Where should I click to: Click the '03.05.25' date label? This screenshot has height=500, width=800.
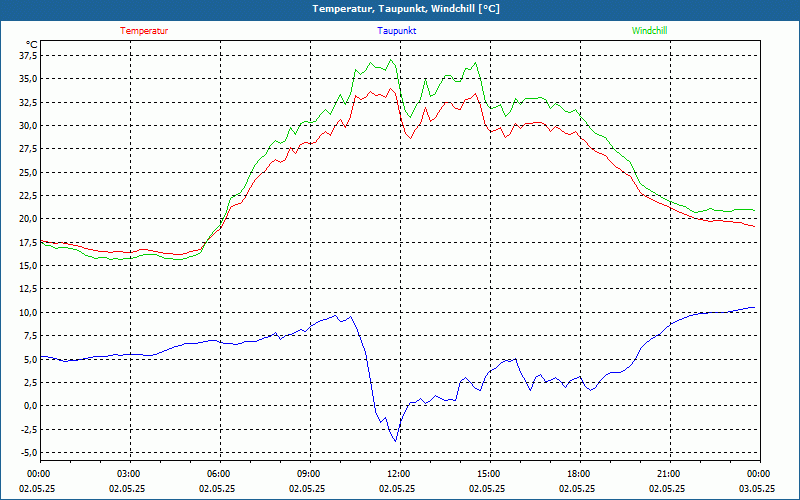[x=757, y=488]
